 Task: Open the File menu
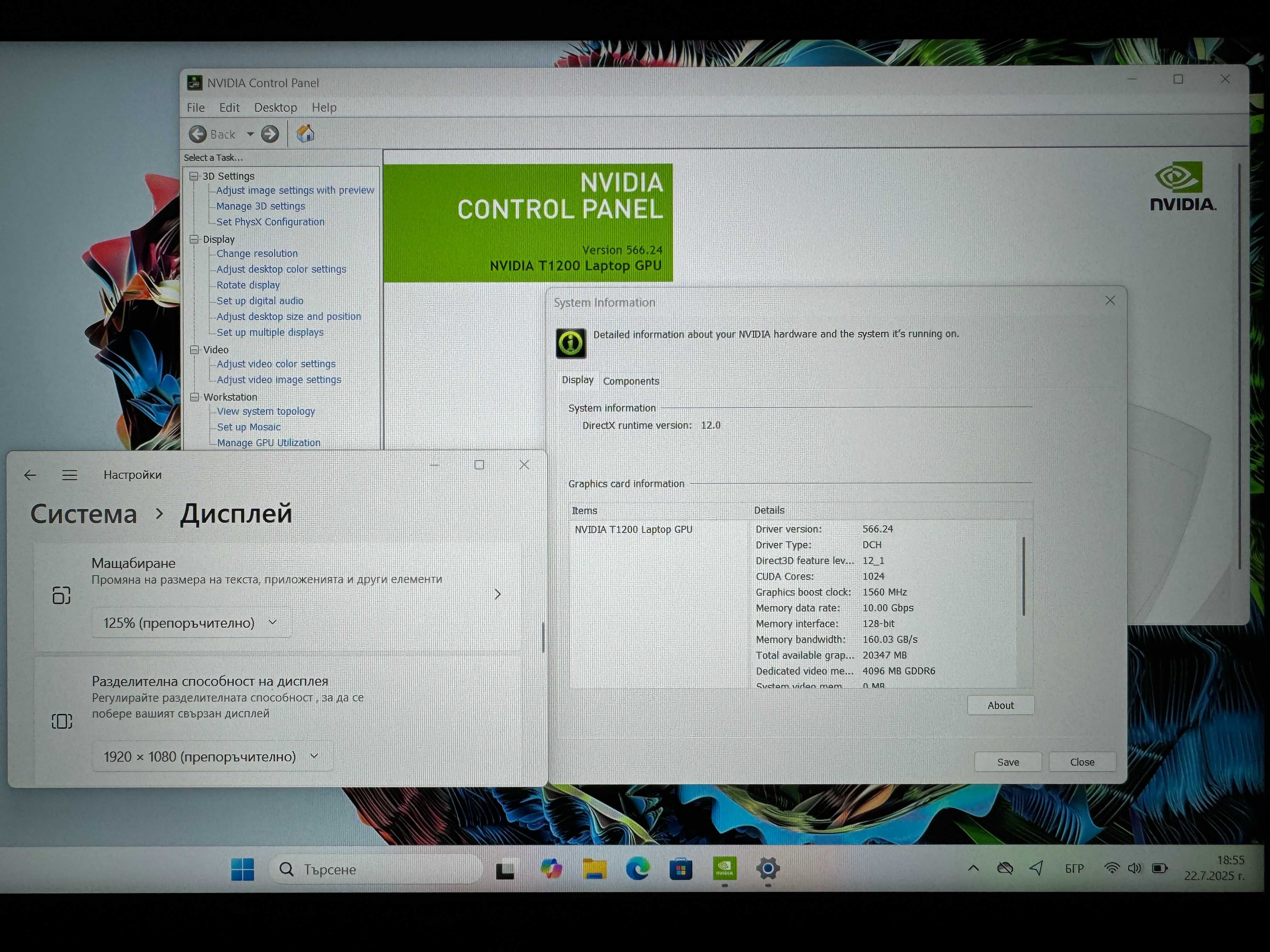click(196, 107)
